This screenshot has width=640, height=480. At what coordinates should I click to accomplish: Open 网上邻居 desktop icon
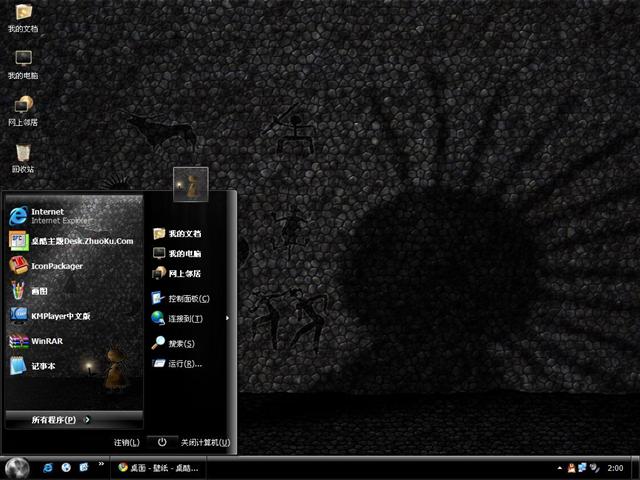pyautogui.click(x=23, y=109)
